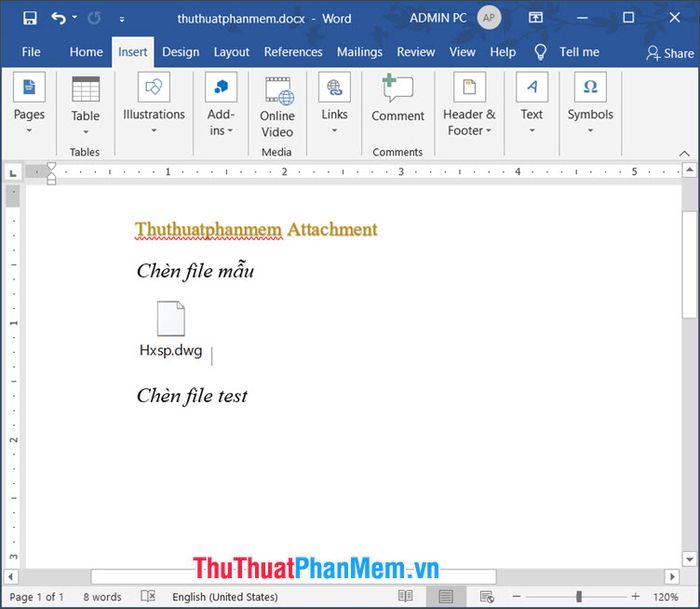Click the 8 words count in the status bar
This screenshot has width=700, height=609.
(102, 597)
